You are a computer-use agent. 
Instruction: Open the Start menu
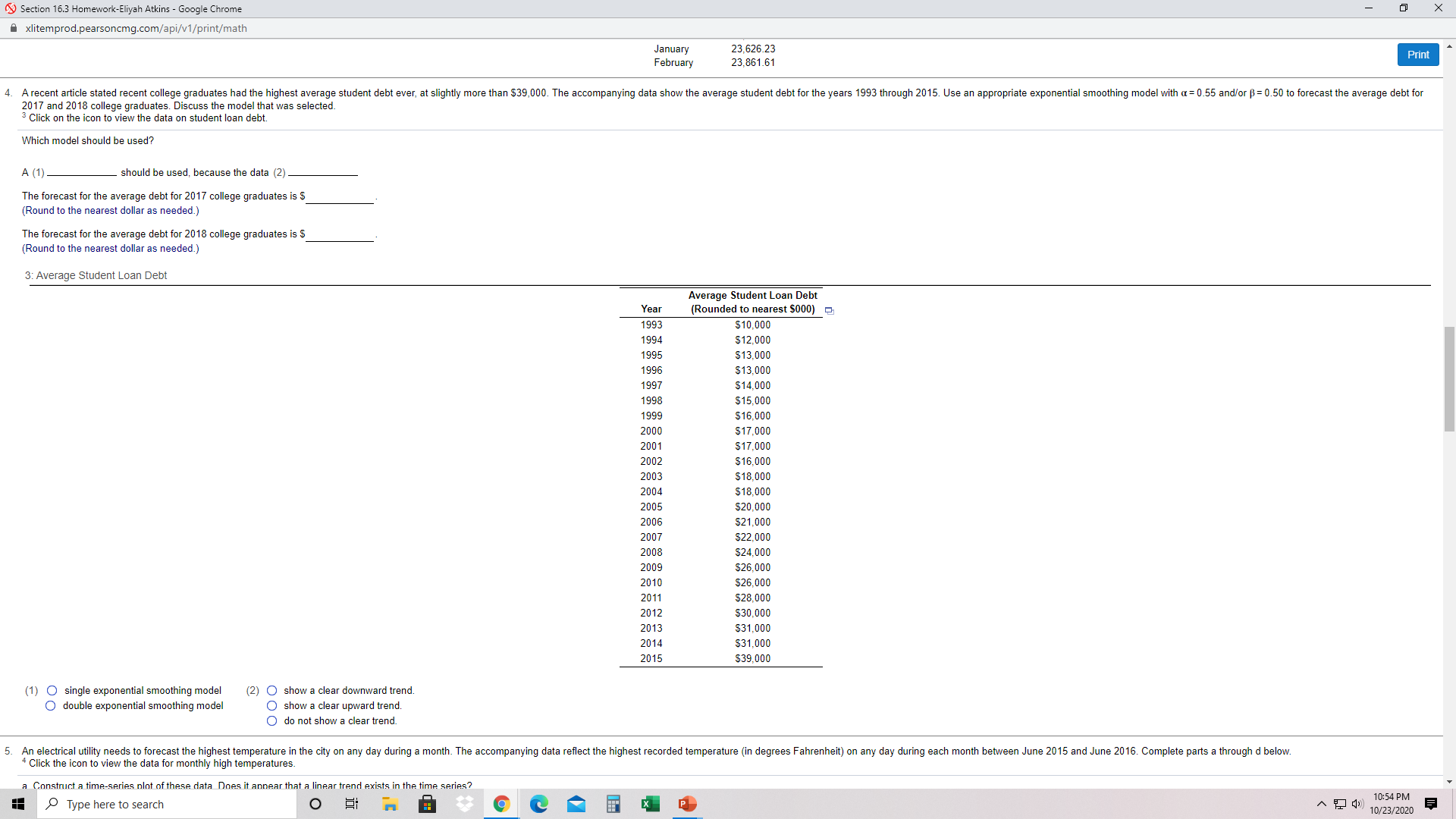point(17,804)
